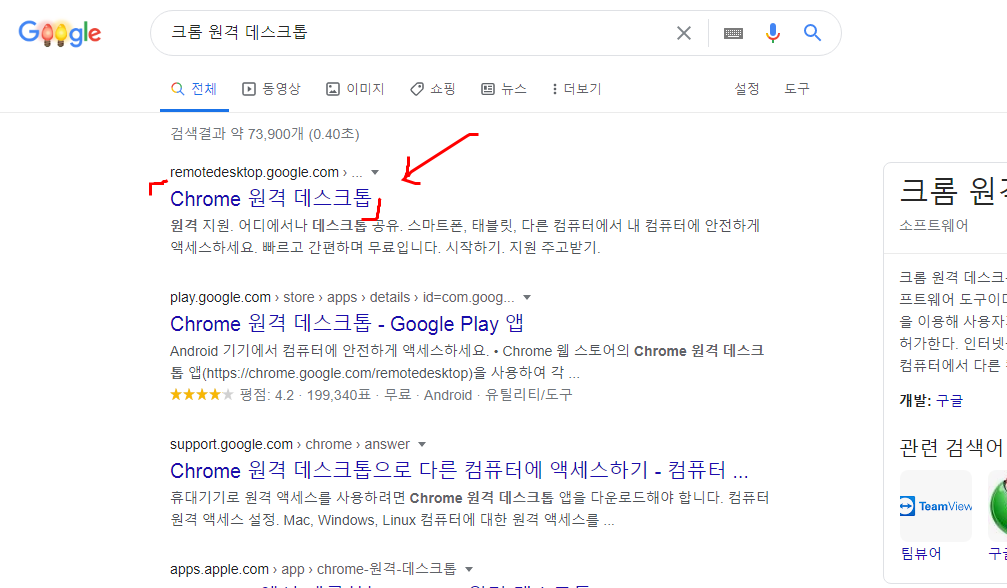
Task: Click the remotedesktop.google.com URL text
Action: 254,172
